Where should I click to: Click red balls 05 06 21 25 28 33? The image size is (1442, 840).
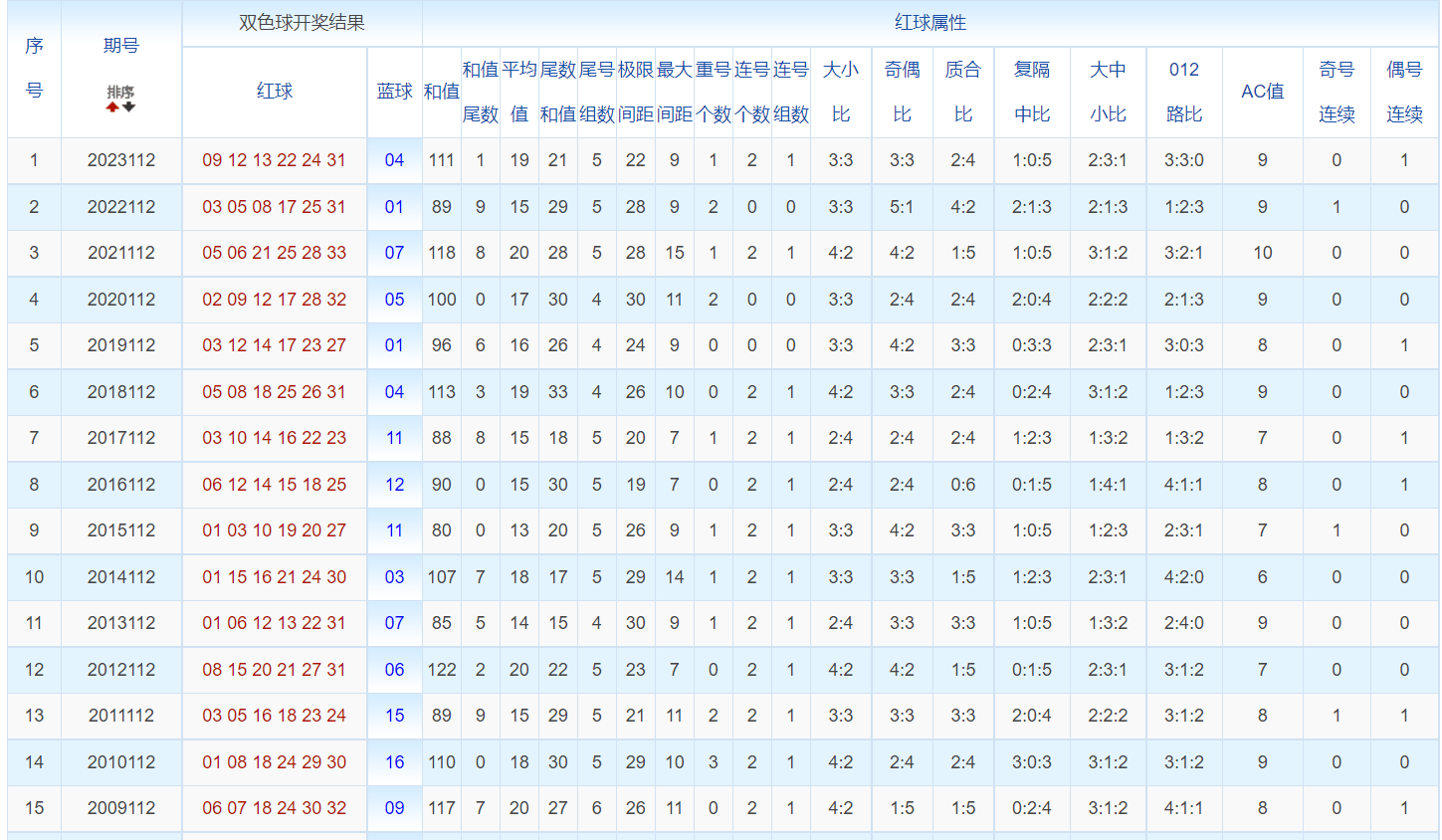[x=275, y=253]
